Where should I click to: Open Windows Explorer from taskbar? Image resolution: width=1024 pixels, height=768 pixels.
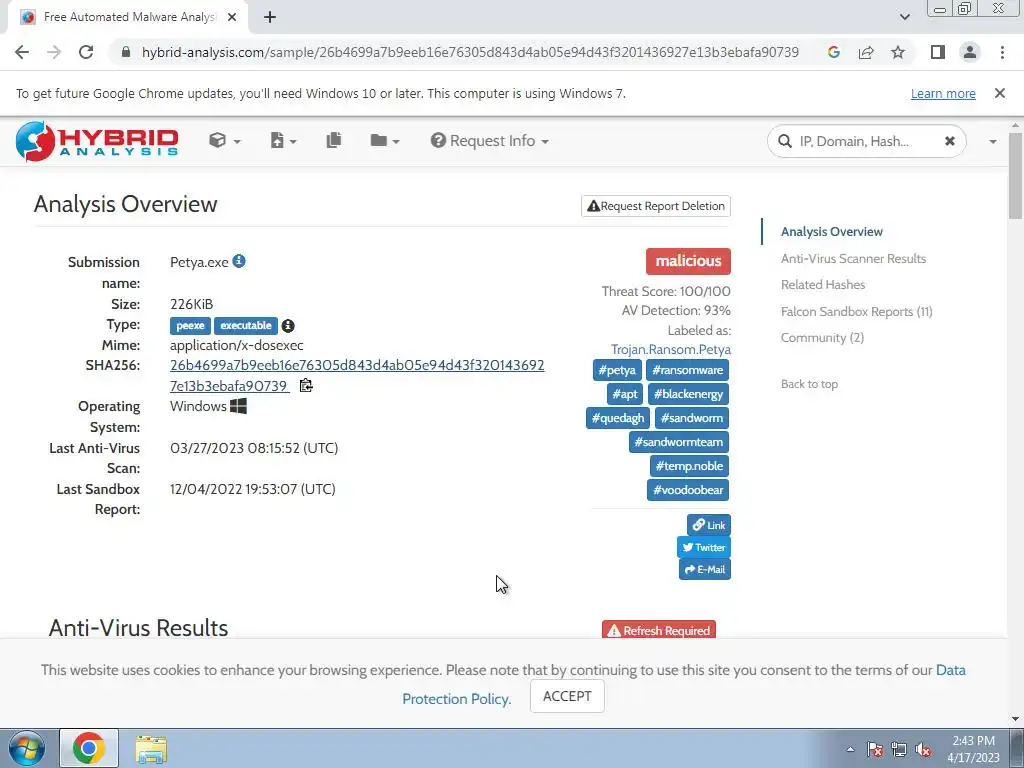(x=151, y=749)
